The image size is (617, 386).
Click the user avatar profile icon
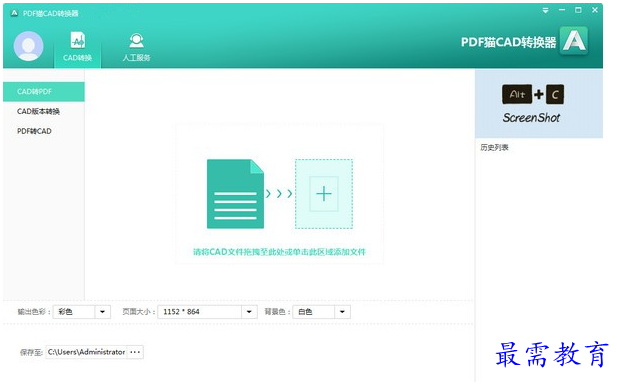tap(28, 46)
